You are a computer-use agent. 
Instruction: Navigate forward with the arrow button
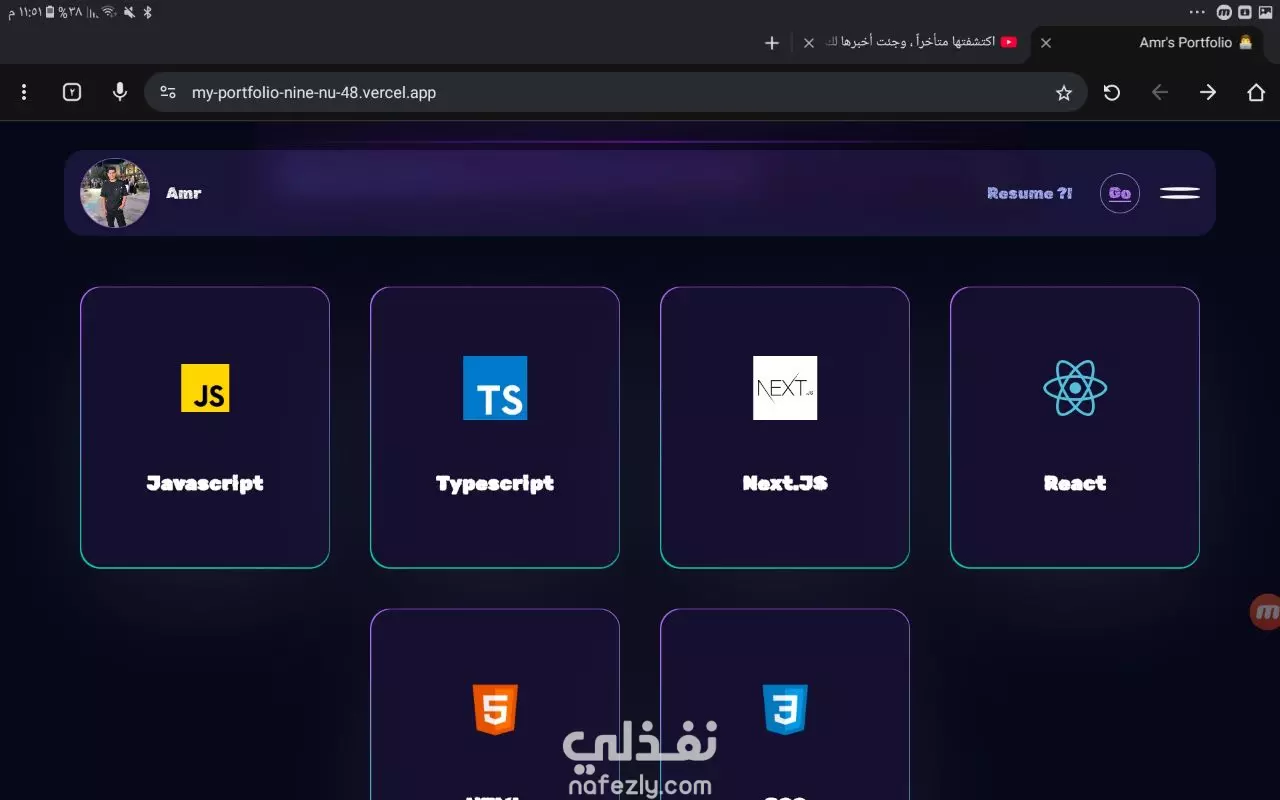pos(1208,93)
